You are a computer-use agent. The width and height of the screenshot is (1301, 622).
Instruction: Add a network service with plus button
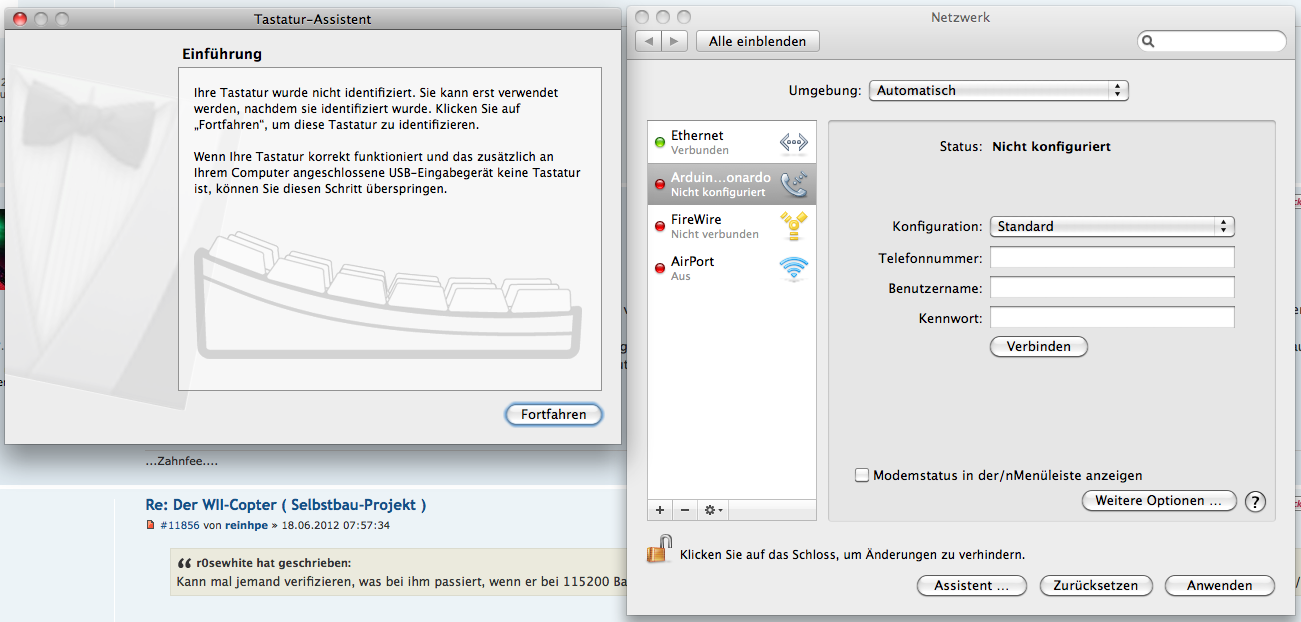point(660,510)
